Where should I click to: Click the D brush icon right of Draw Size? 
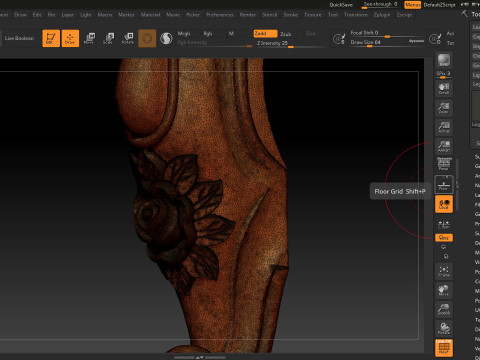(435, 39)
